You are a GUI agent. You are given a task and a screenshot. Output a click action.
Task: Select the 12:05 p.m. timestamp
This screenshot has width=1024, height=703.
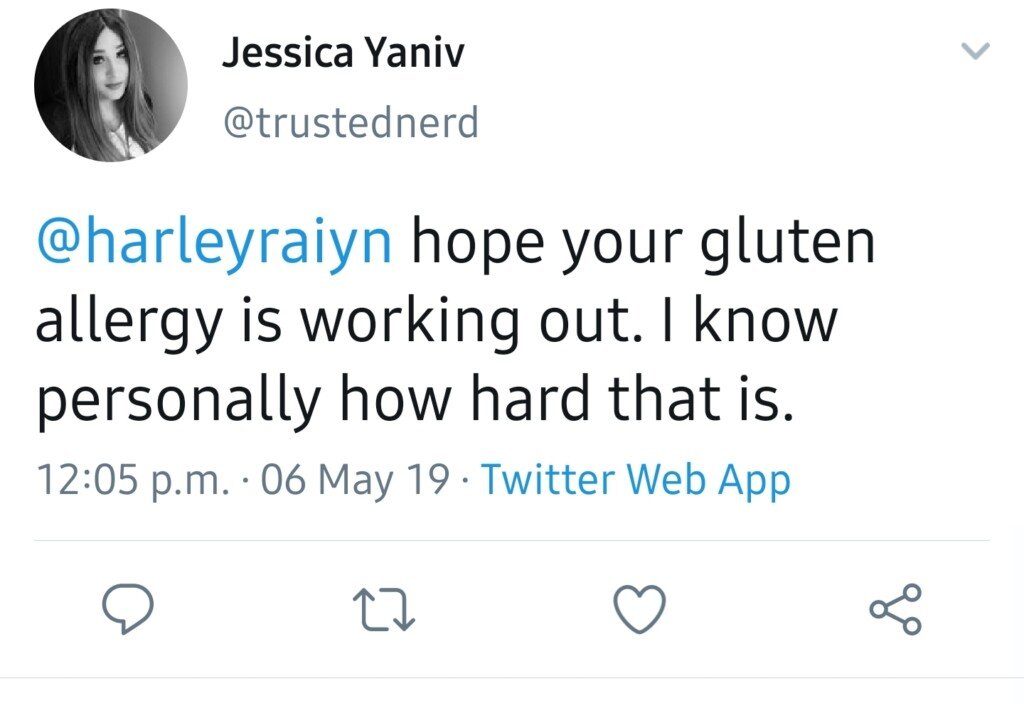coord(134,480)
